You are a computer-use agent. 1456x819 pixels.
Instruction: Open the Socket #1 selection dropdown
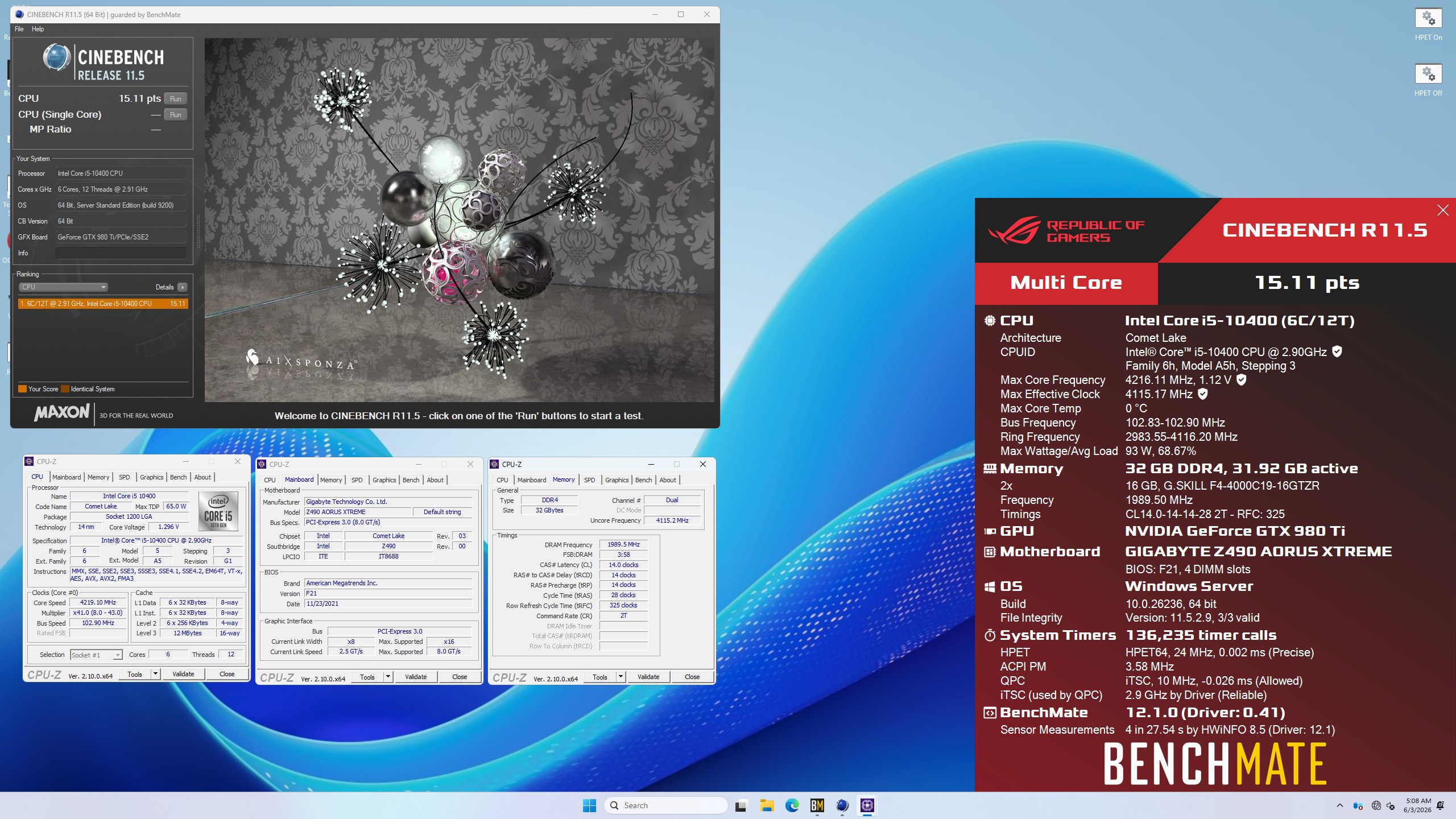tap(96, 655)
